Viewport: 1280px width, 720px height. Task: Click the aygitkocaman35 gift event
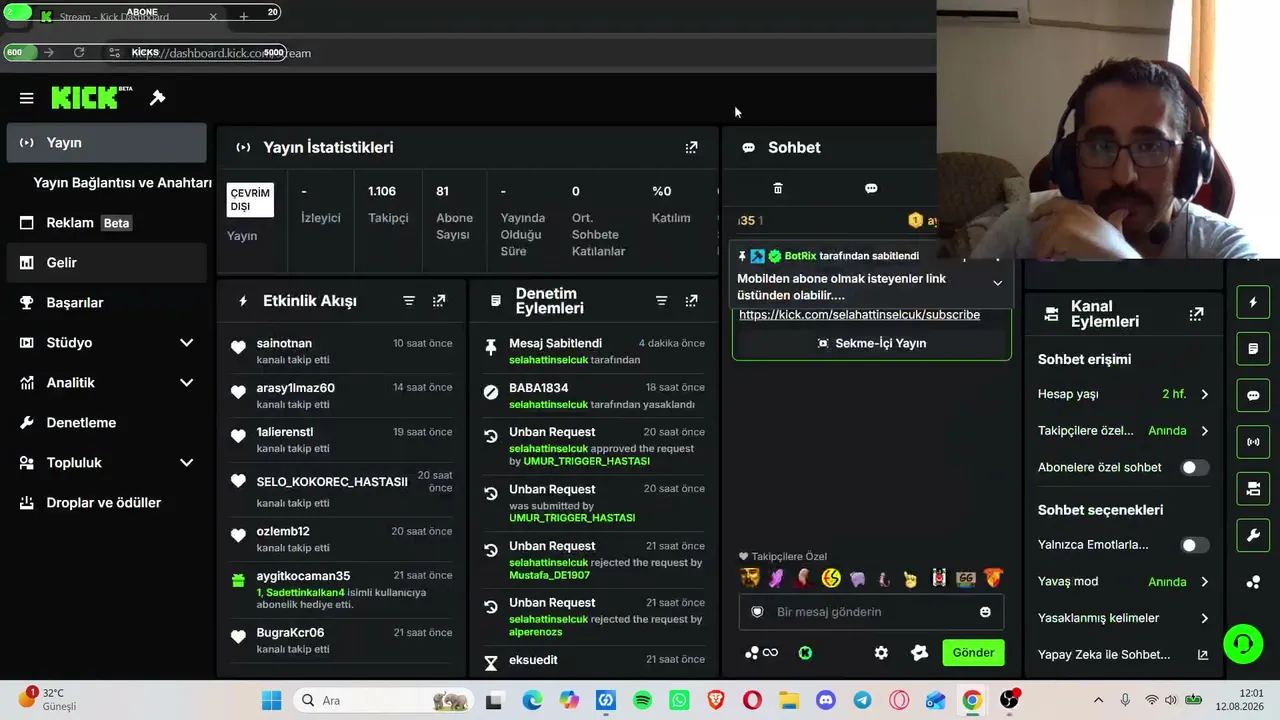tap(341, 592)
